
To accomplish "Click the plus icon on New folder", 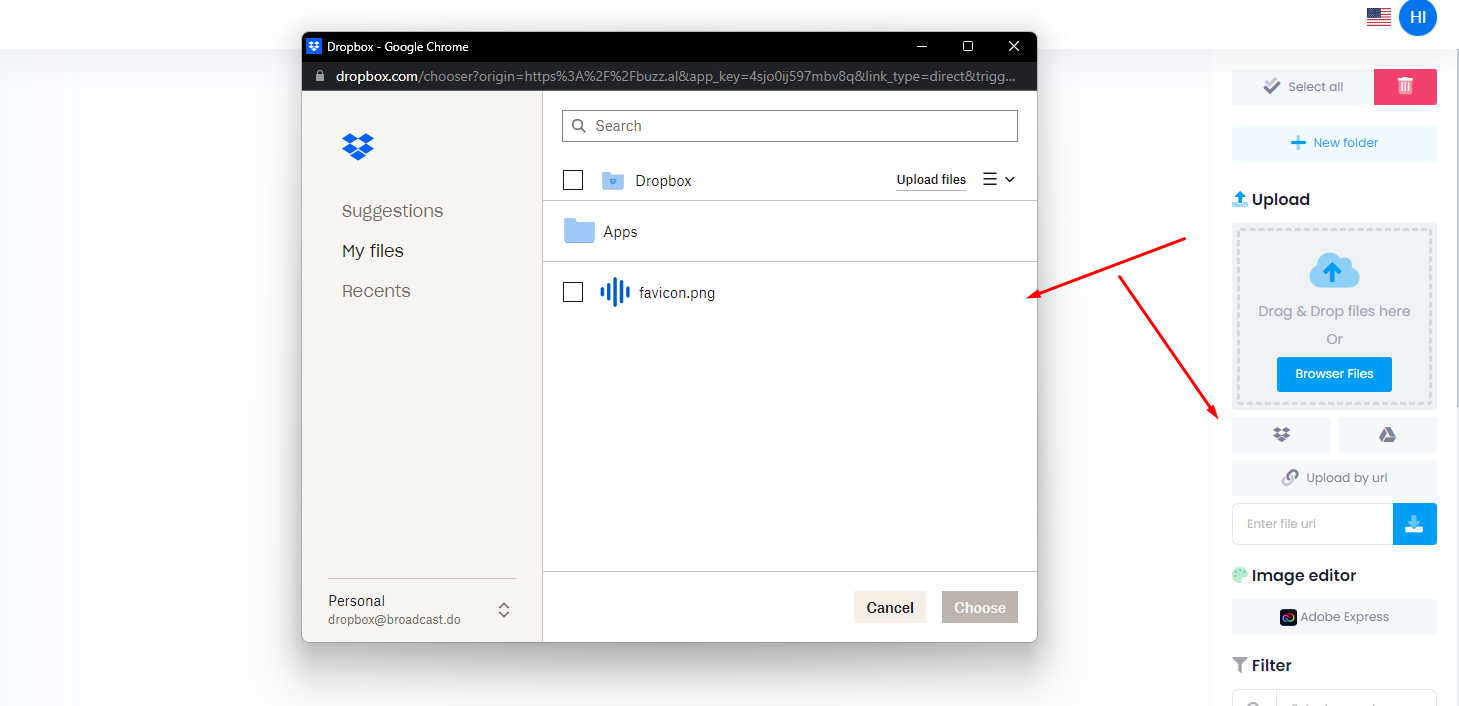I will tap(1298, 143).
